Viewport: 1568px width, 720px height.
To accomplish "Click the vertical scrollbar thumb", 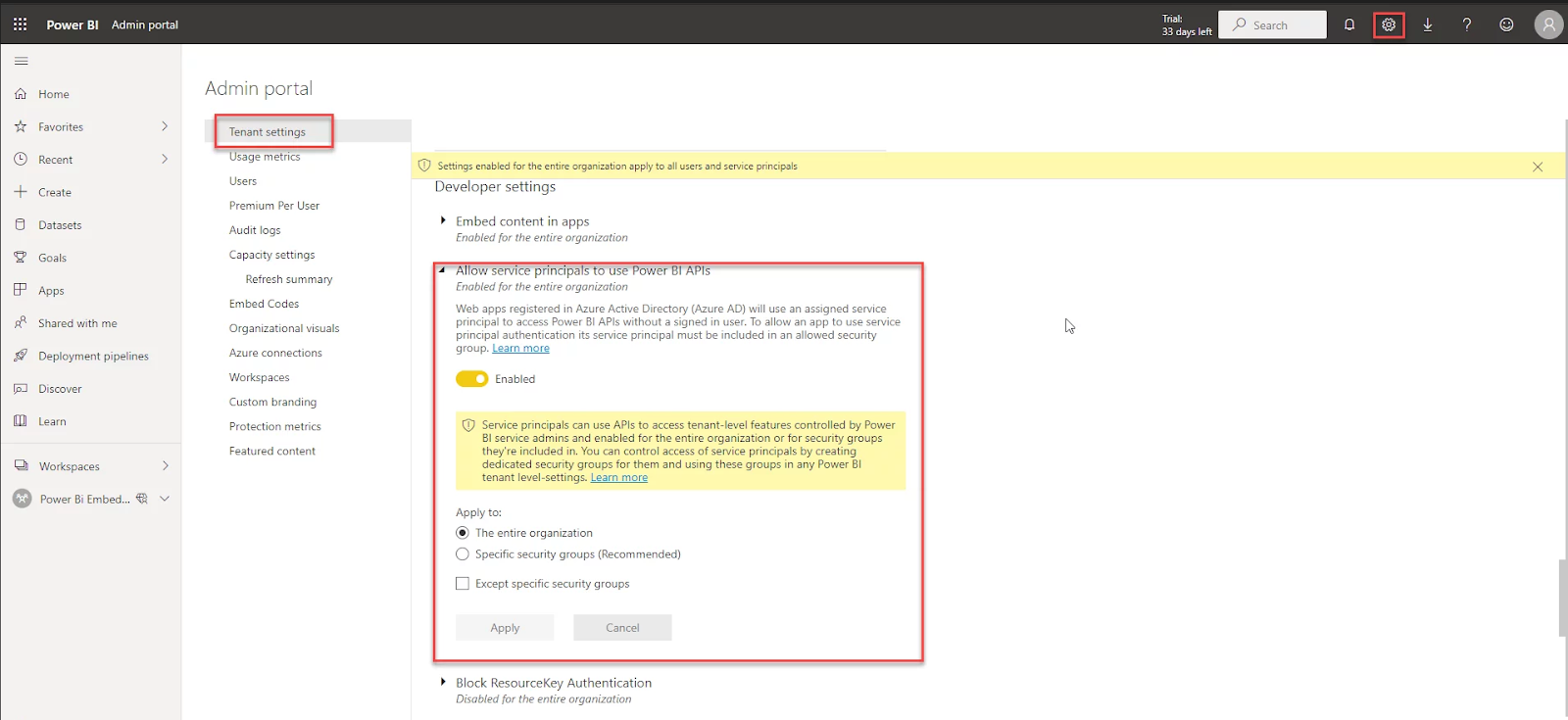I will coord(1562,598).
